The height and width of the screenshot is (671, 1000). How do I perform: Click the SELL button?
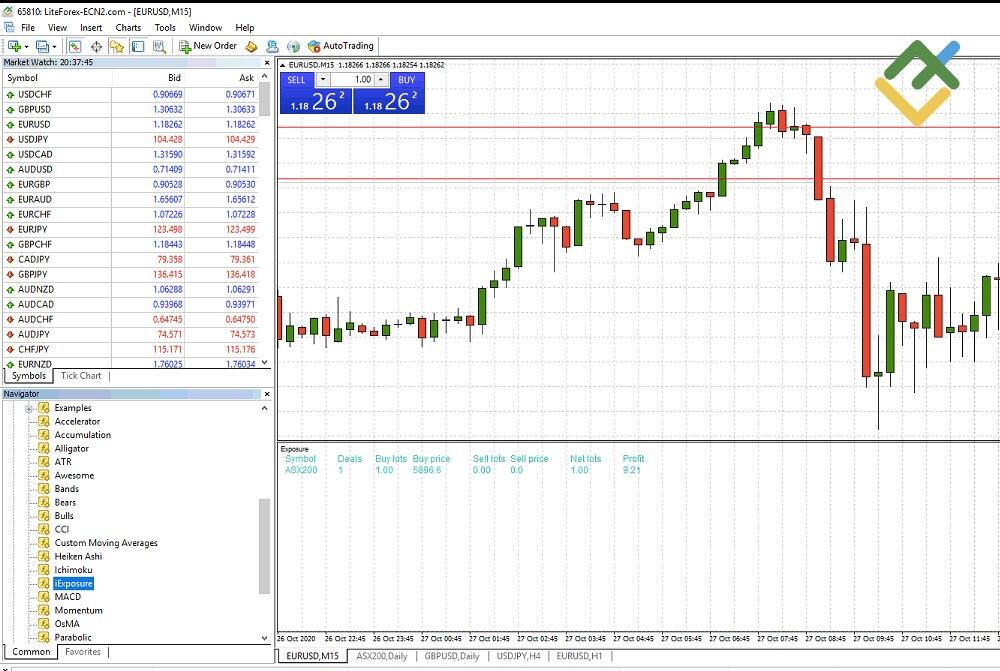[x=297, y=80]
